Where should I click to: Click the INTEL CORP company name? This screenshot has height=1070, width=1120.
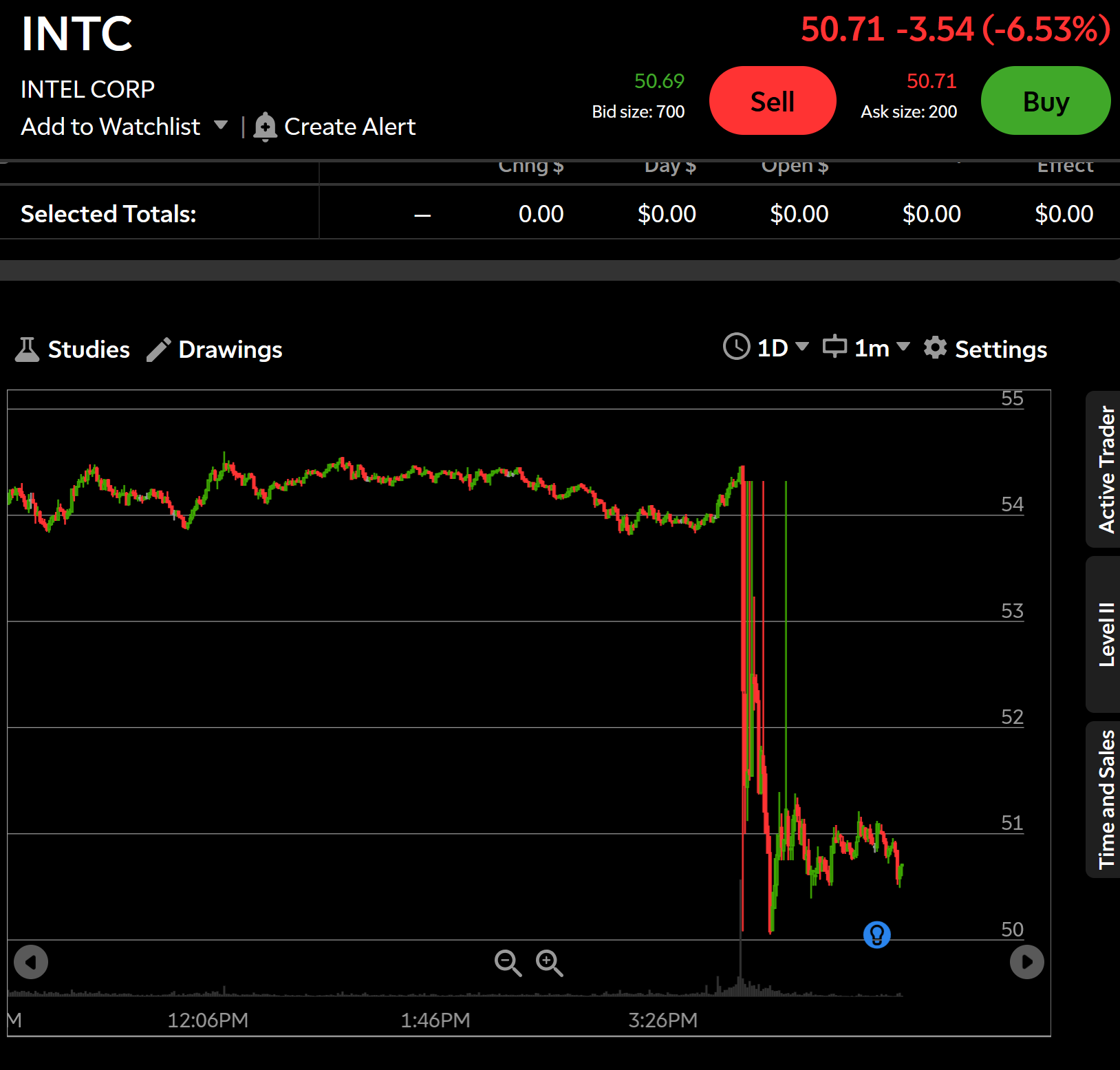pos(88,89)
